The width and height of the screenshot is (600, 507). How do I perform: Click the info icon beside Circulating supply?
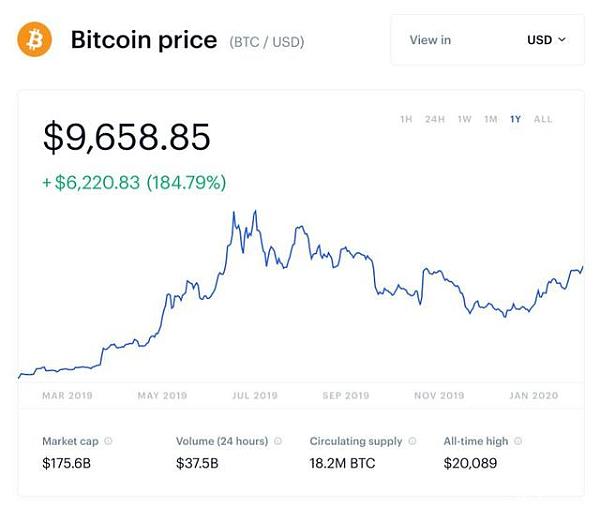412,441
